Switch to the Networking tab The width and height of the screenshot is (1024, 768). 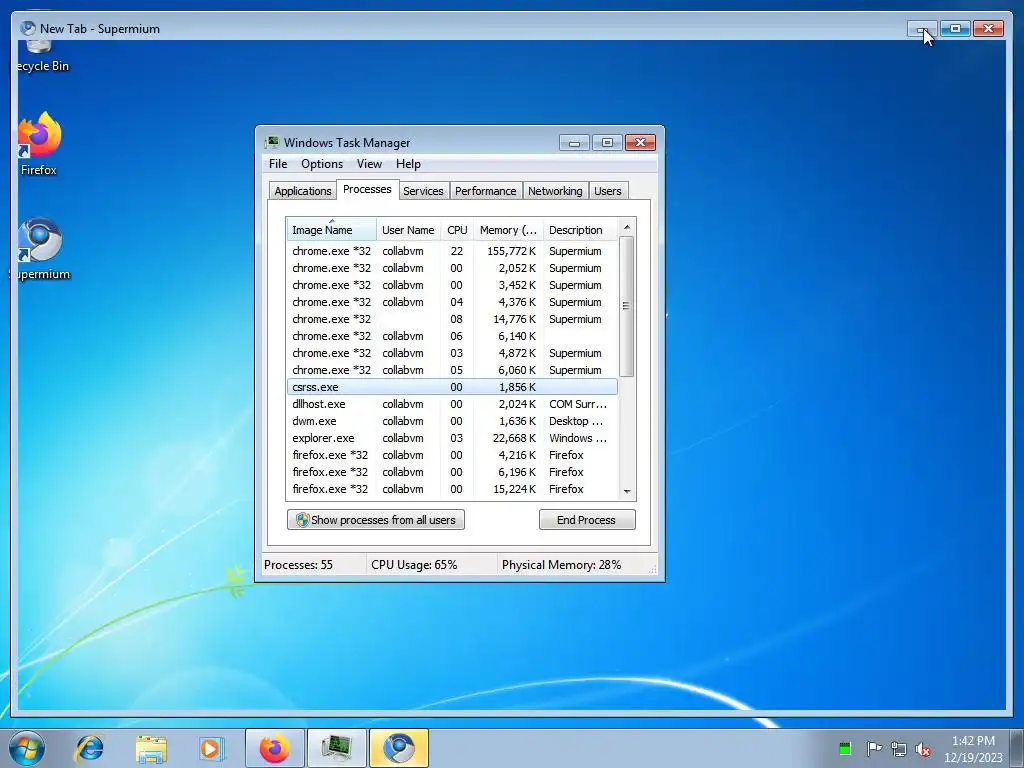(x=555, y=191)
